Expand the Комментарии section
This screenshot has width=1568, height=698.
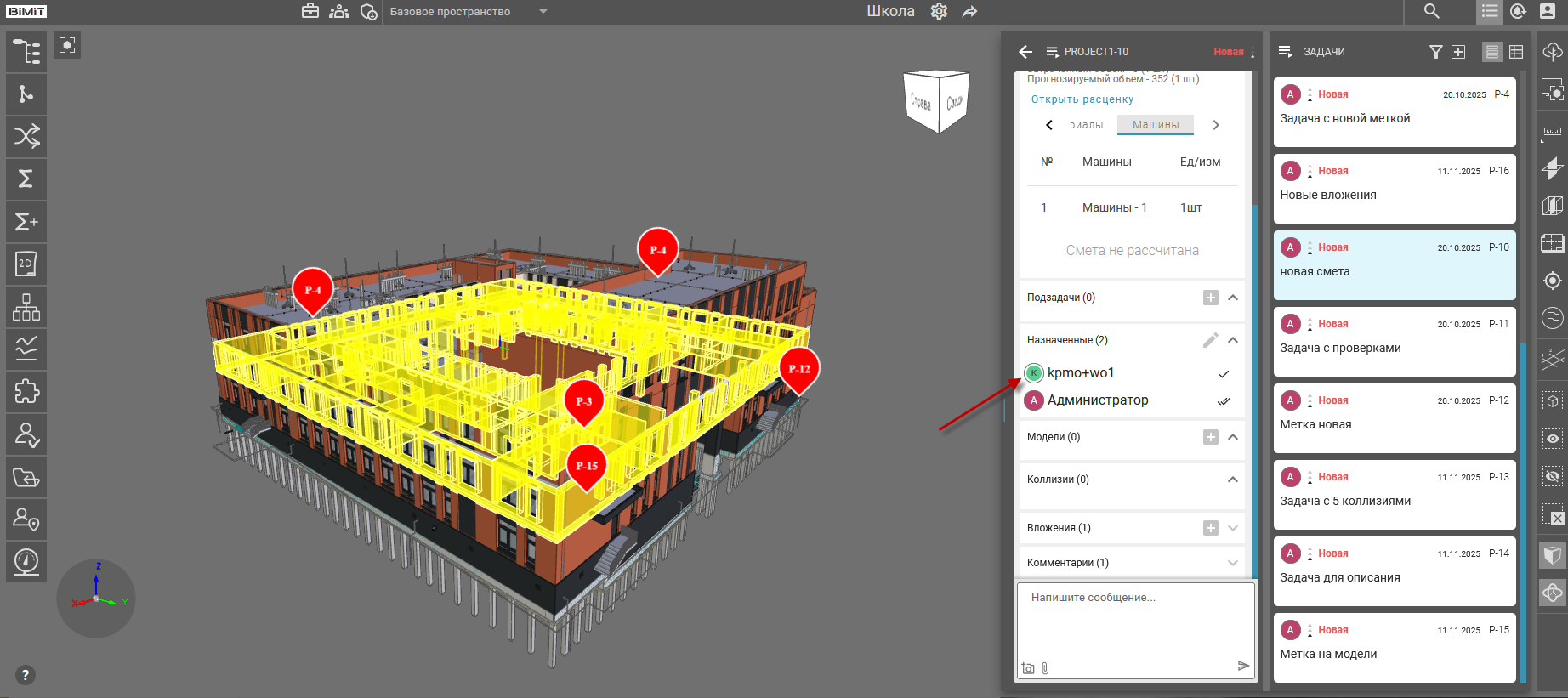[x=1232, y=563]
